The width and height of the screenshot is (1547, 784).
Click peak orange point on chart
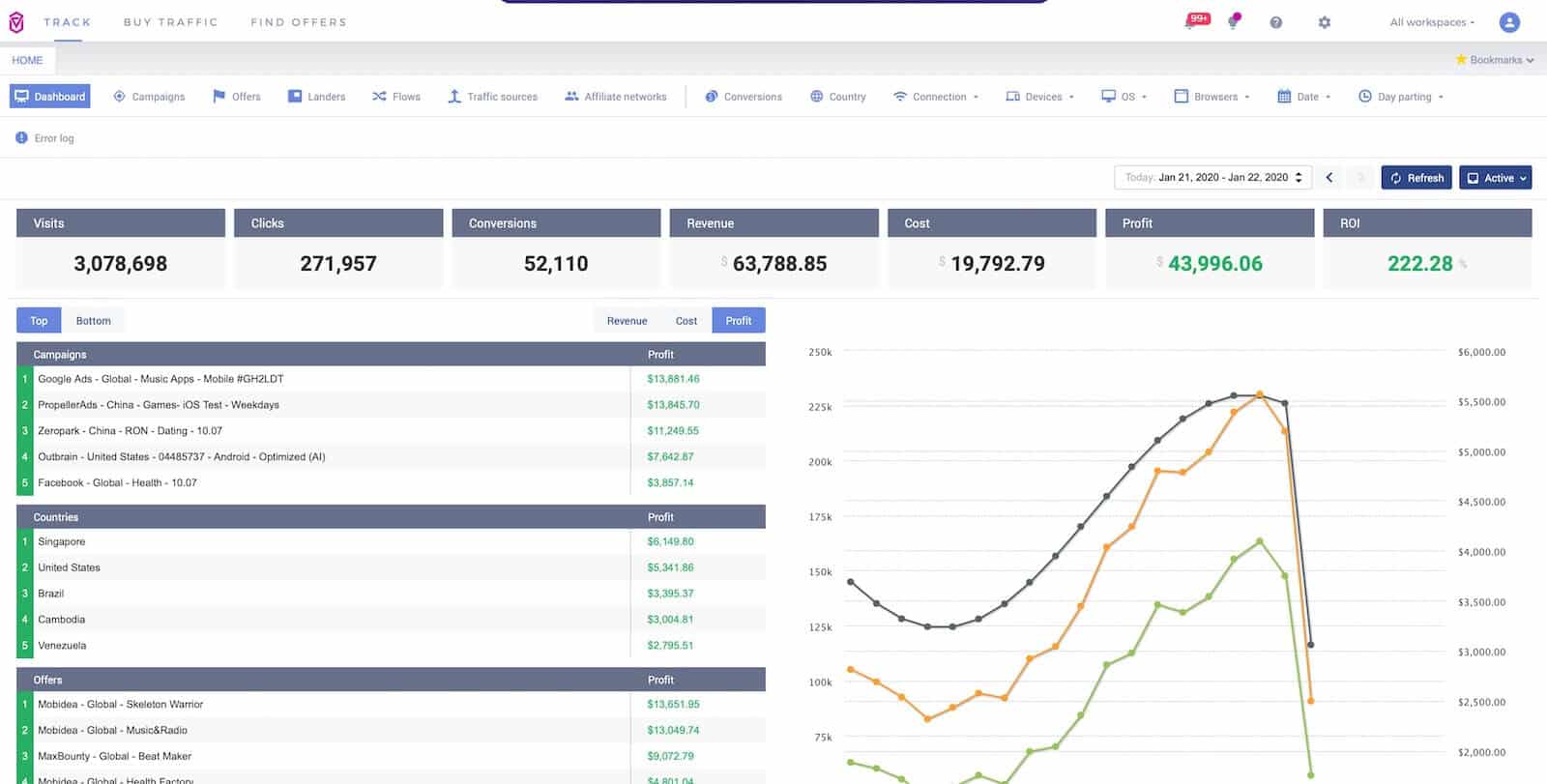pos(1259,394)
